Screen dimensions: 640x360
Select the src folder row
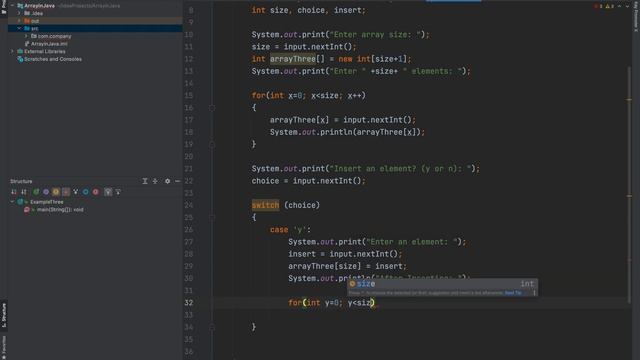point(95,29)
